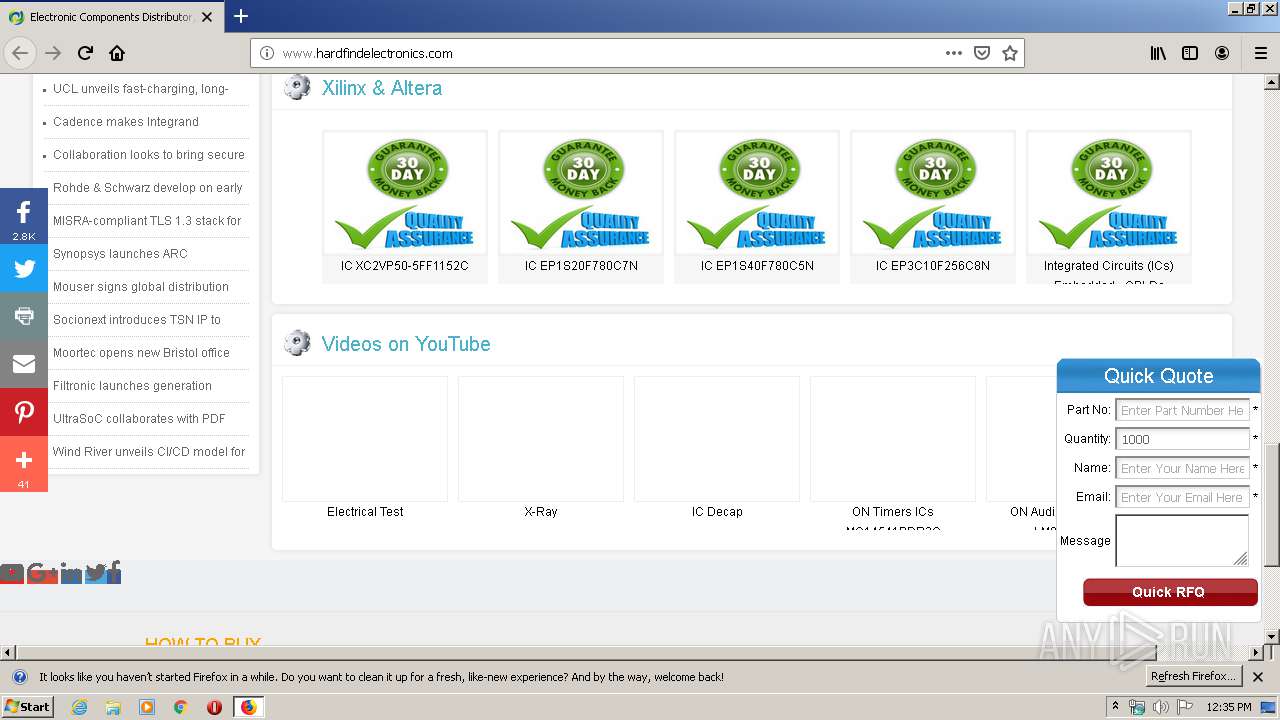The image size is (1280, 720).
Task: Read news 'Synopsys launches ARC'
Action: pyautogui.click(x=120, y=254)
